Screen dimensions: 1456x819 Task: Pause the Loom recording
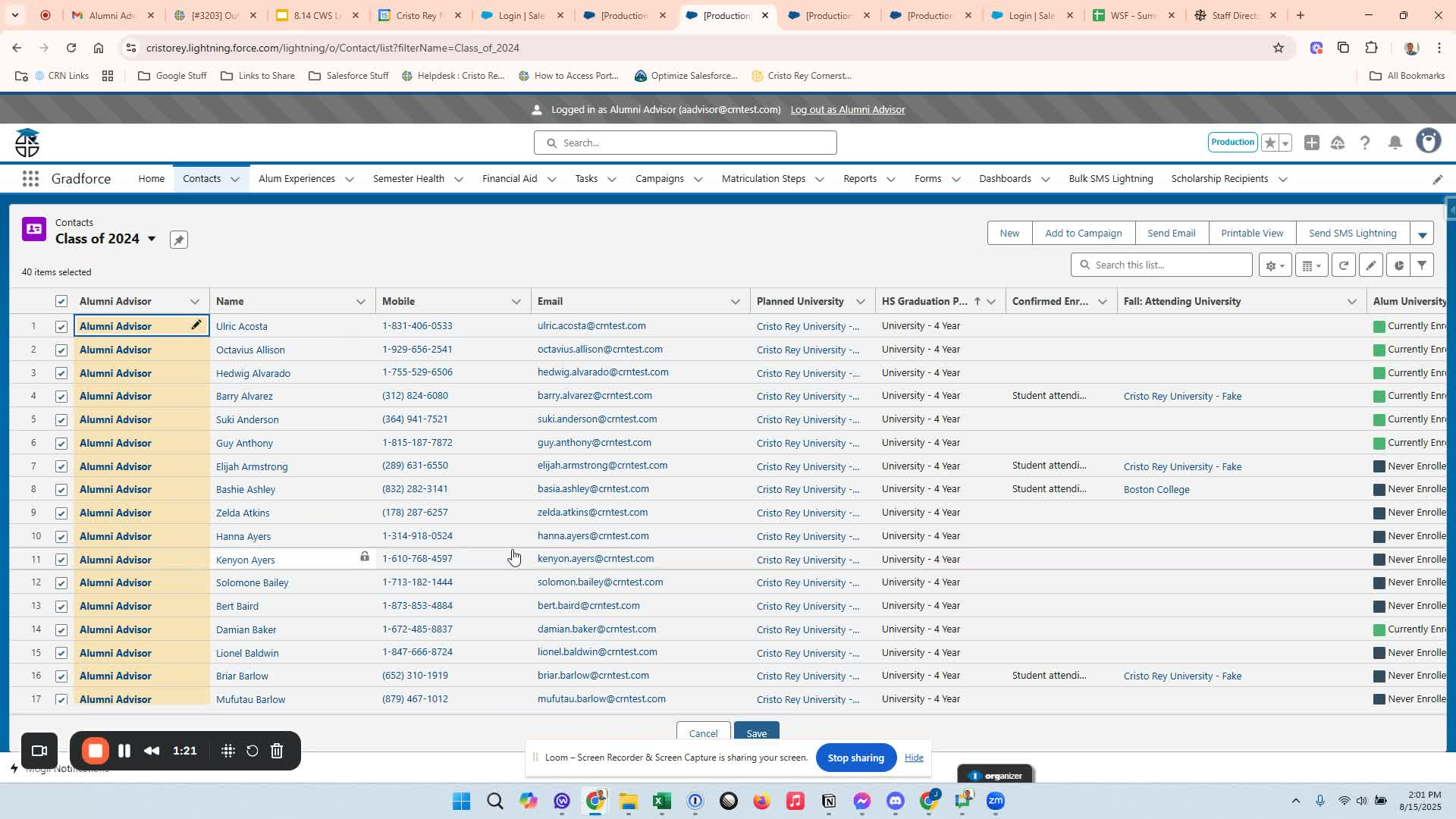click(x=124, y=751)
